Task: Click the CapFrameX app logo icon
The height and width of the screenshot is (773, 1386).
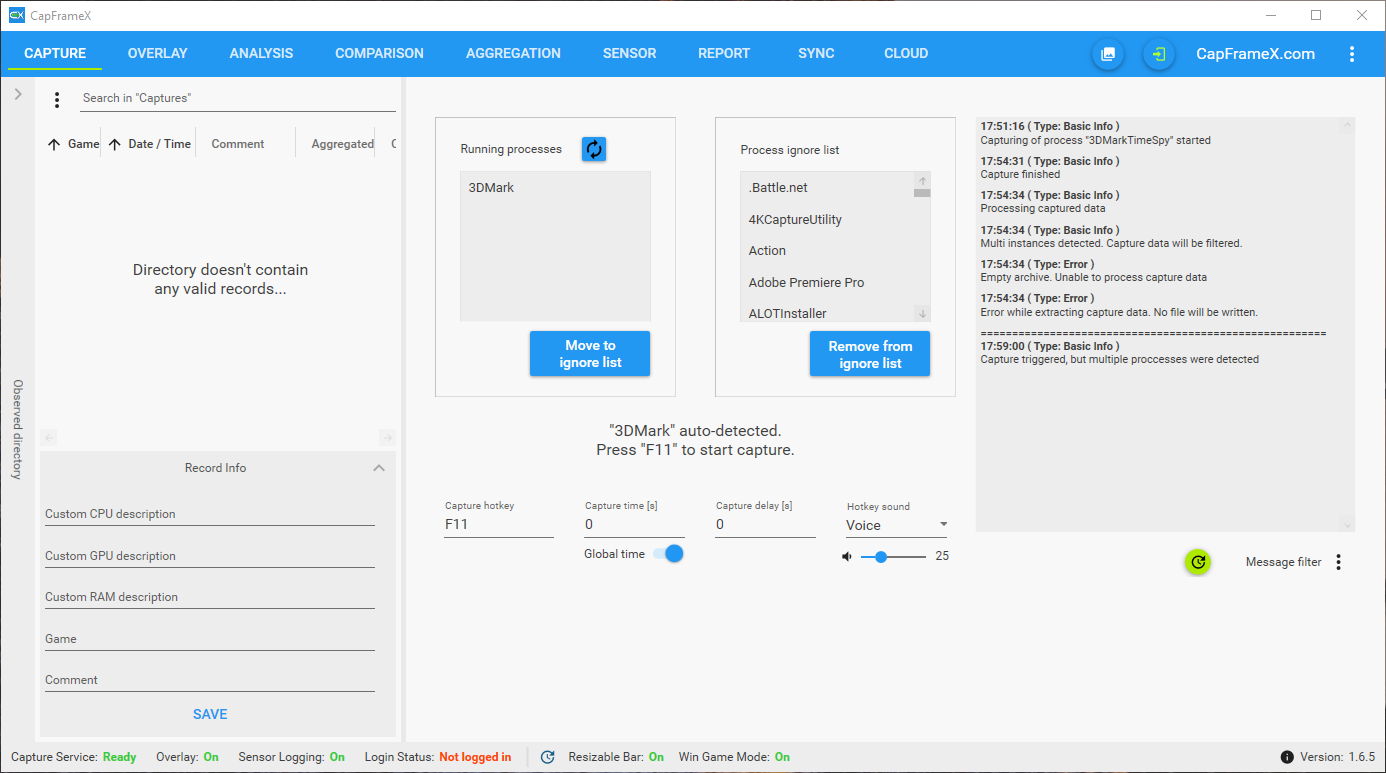Action: (x=16, y=15)
